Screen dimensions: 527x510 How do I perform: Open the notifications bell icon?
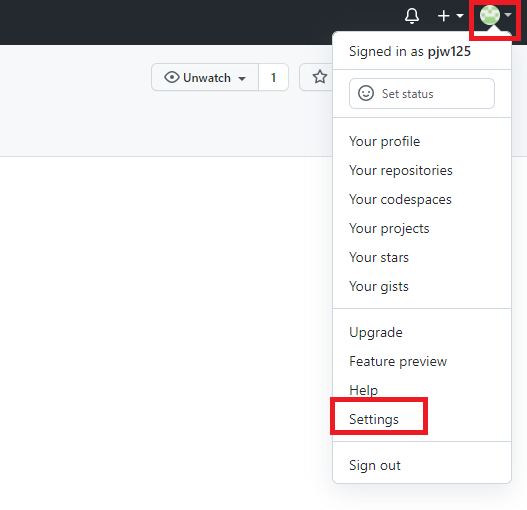coord(412,16)
